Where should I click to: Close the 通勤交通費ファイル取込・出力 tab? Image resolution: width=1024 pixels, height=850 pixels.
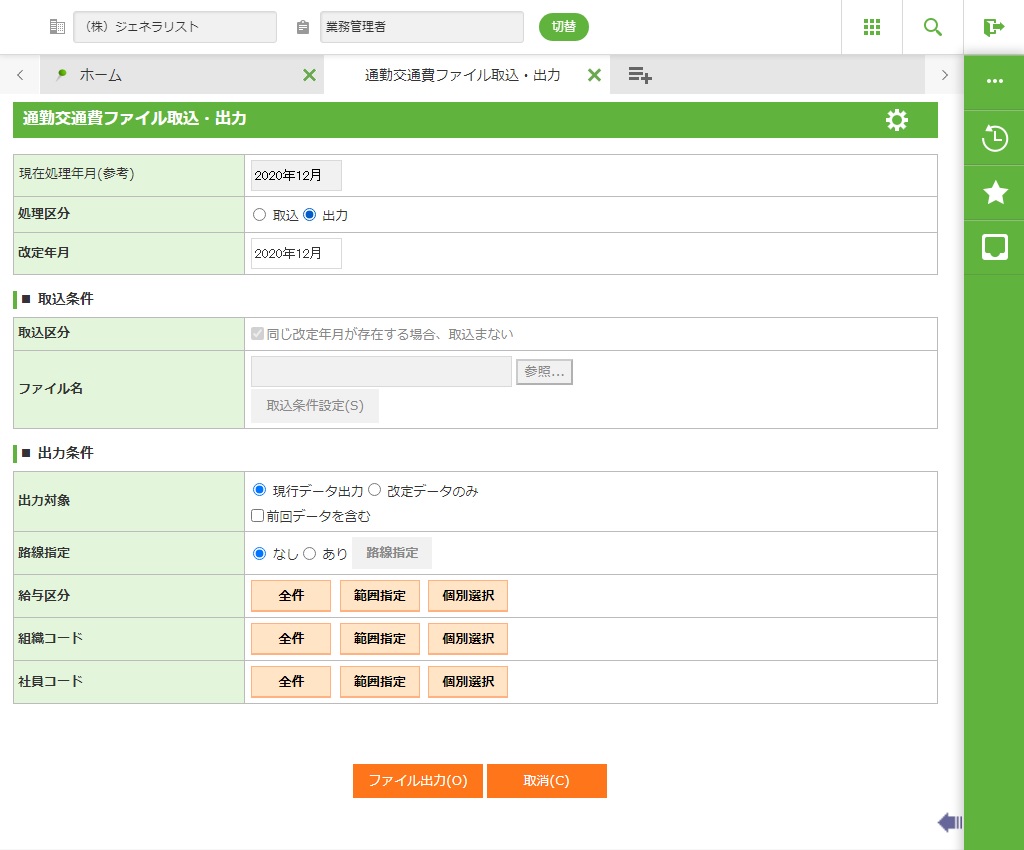pyautogui.click(x=594, y=75)
